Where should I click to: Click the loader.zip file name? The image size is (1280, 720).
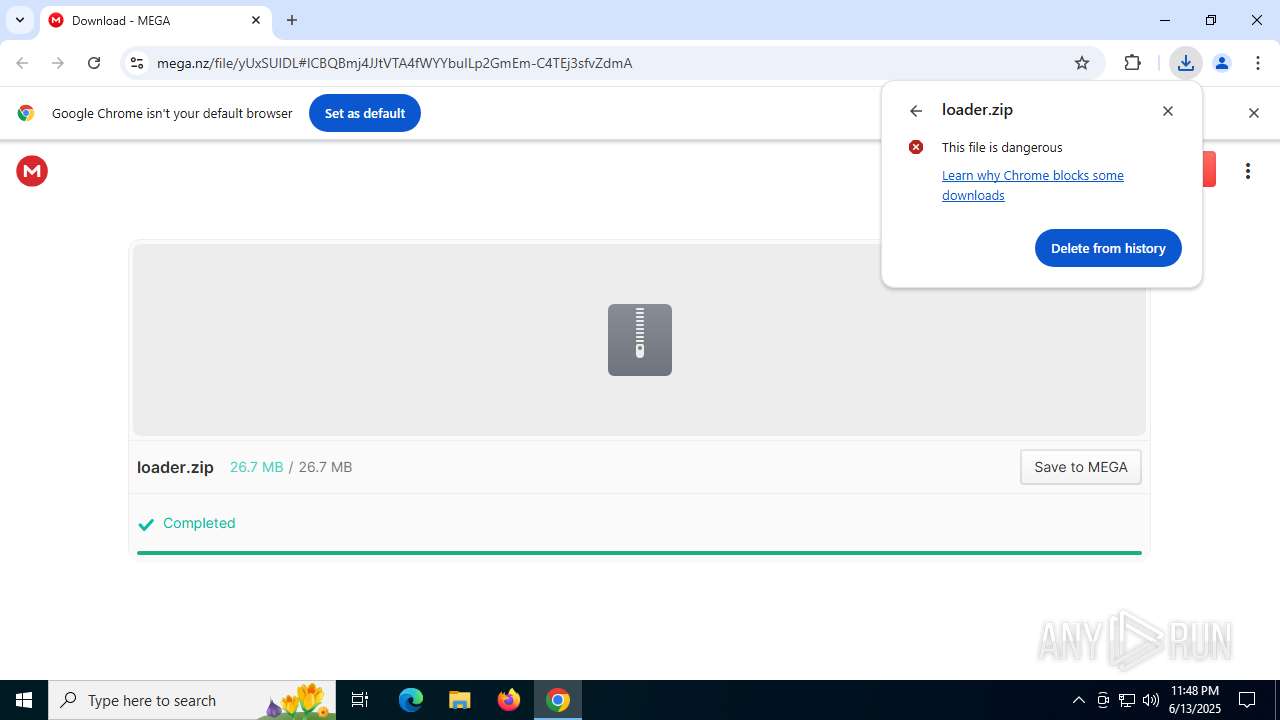click(175, 467)
